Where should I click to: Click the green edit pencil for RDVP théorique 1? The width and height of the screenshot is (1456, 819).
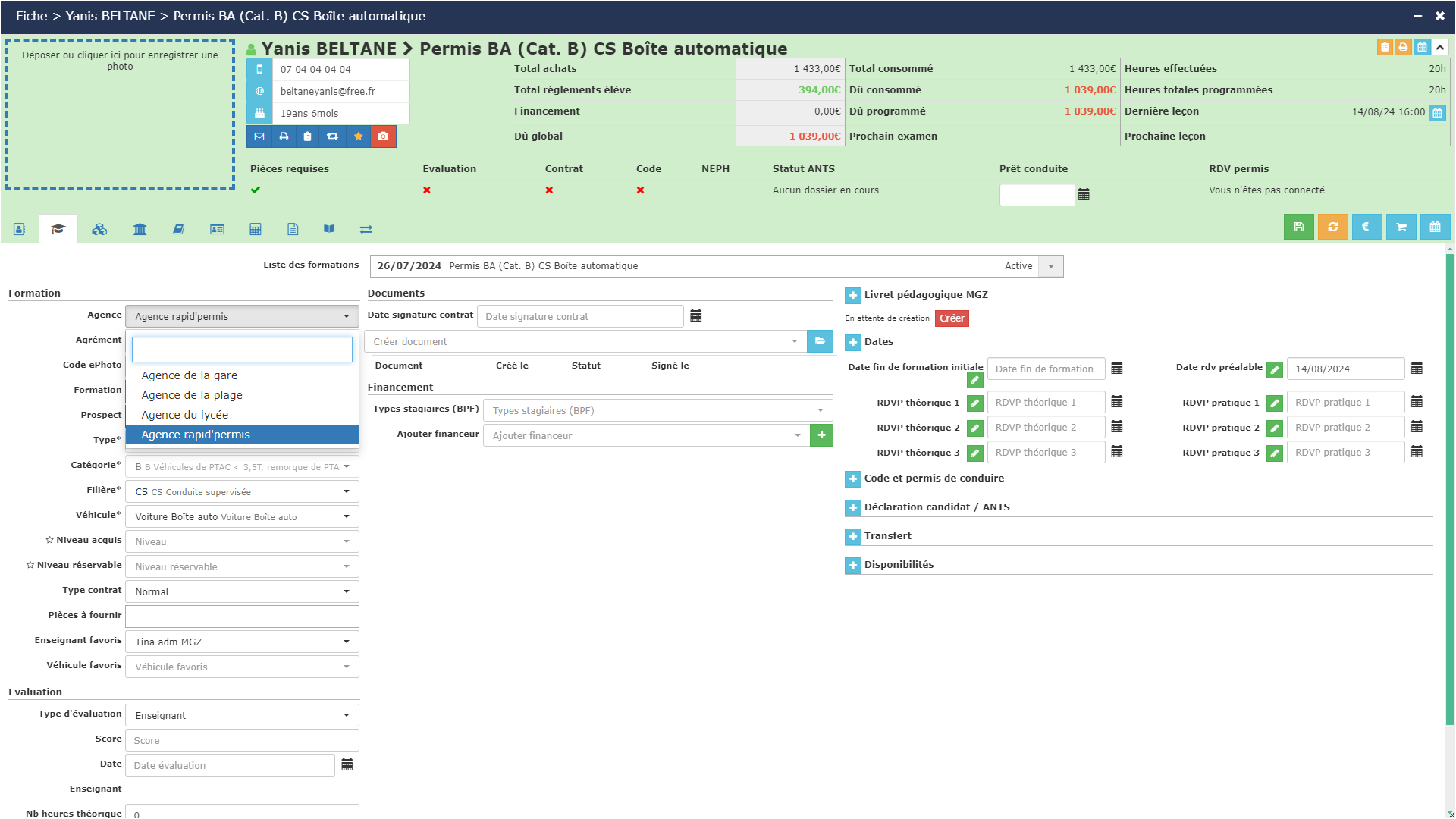975,403
